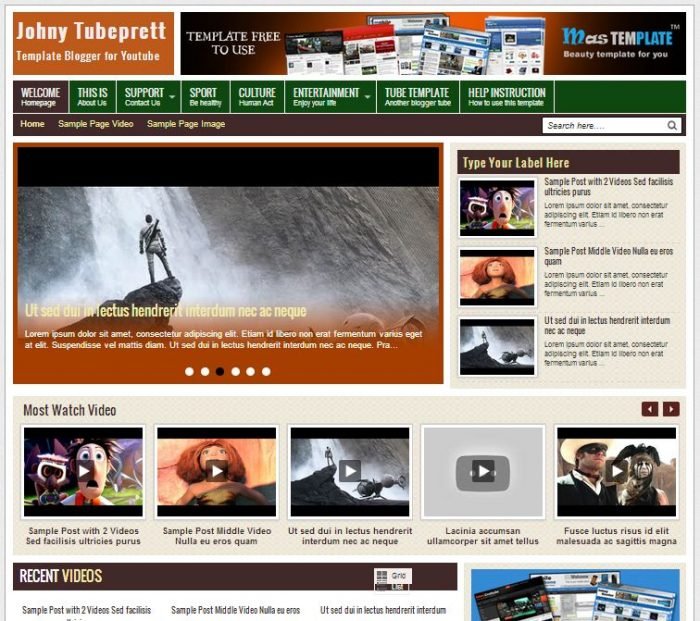
Task: Open the Help Instruction menu item
Action: click(x=507, y=96)
